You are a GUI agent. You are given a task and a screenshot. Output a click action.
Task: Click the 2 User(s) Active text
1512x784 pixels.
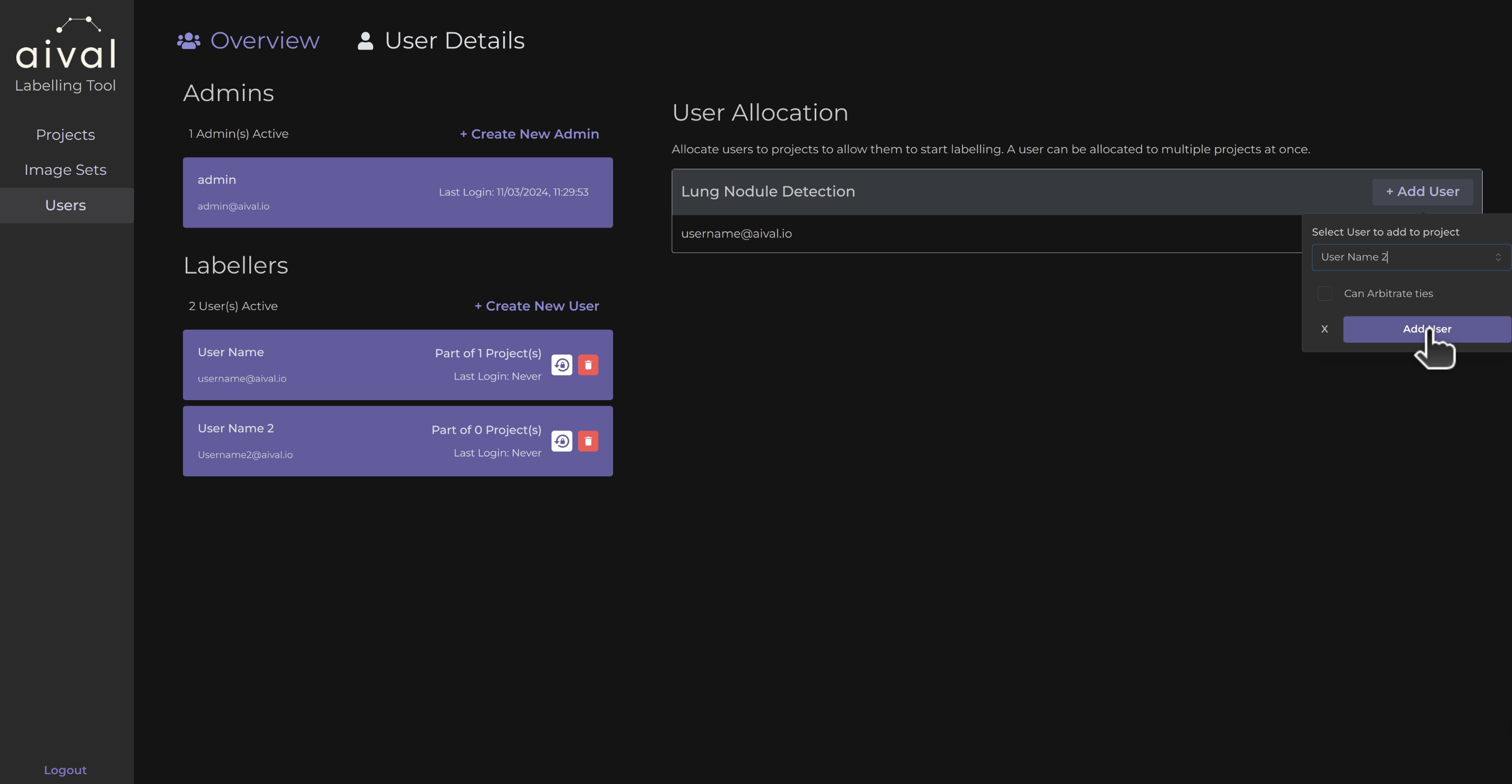(233, 306)
